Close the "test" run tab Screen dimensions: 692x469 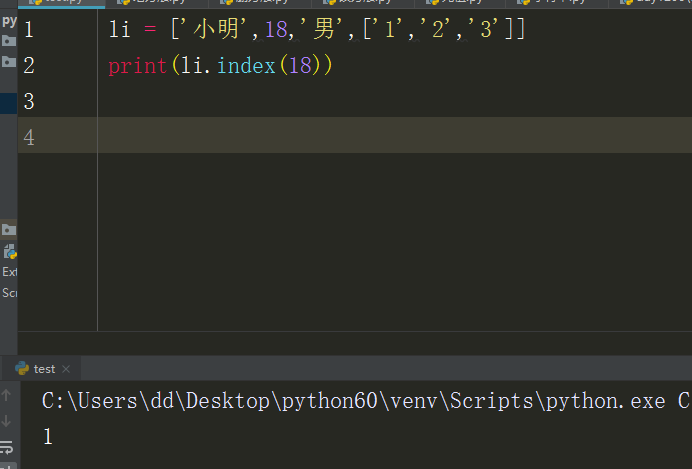click(66, 369)
